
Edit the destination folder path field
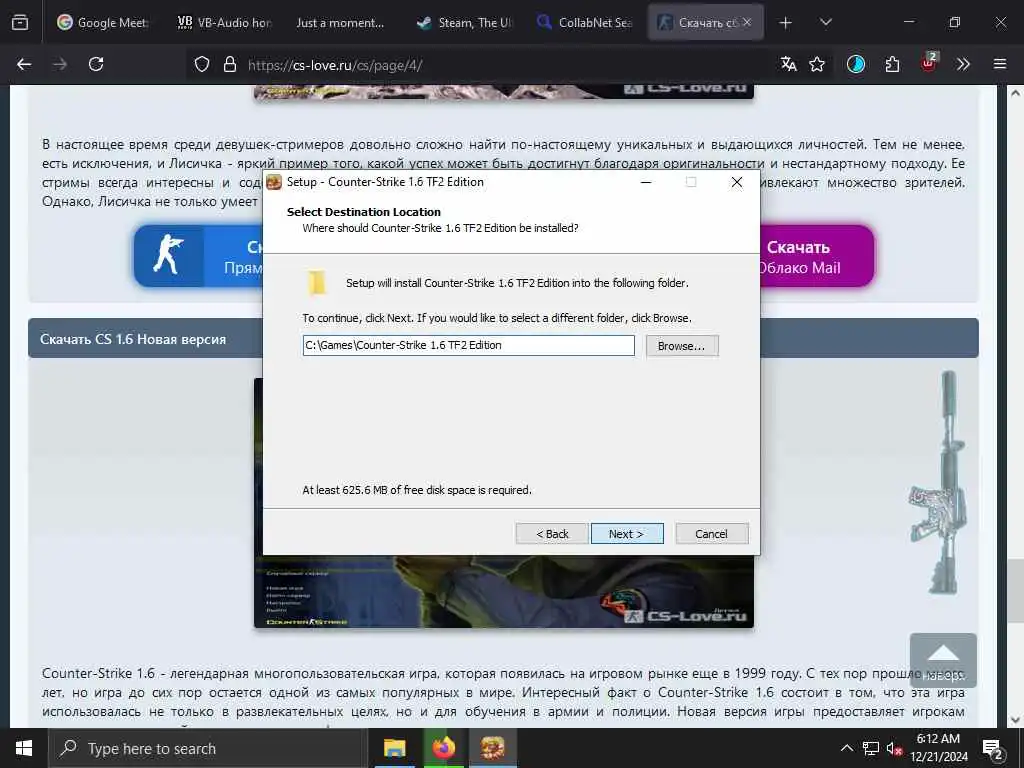pyautogui.click(x=468, y=345)
